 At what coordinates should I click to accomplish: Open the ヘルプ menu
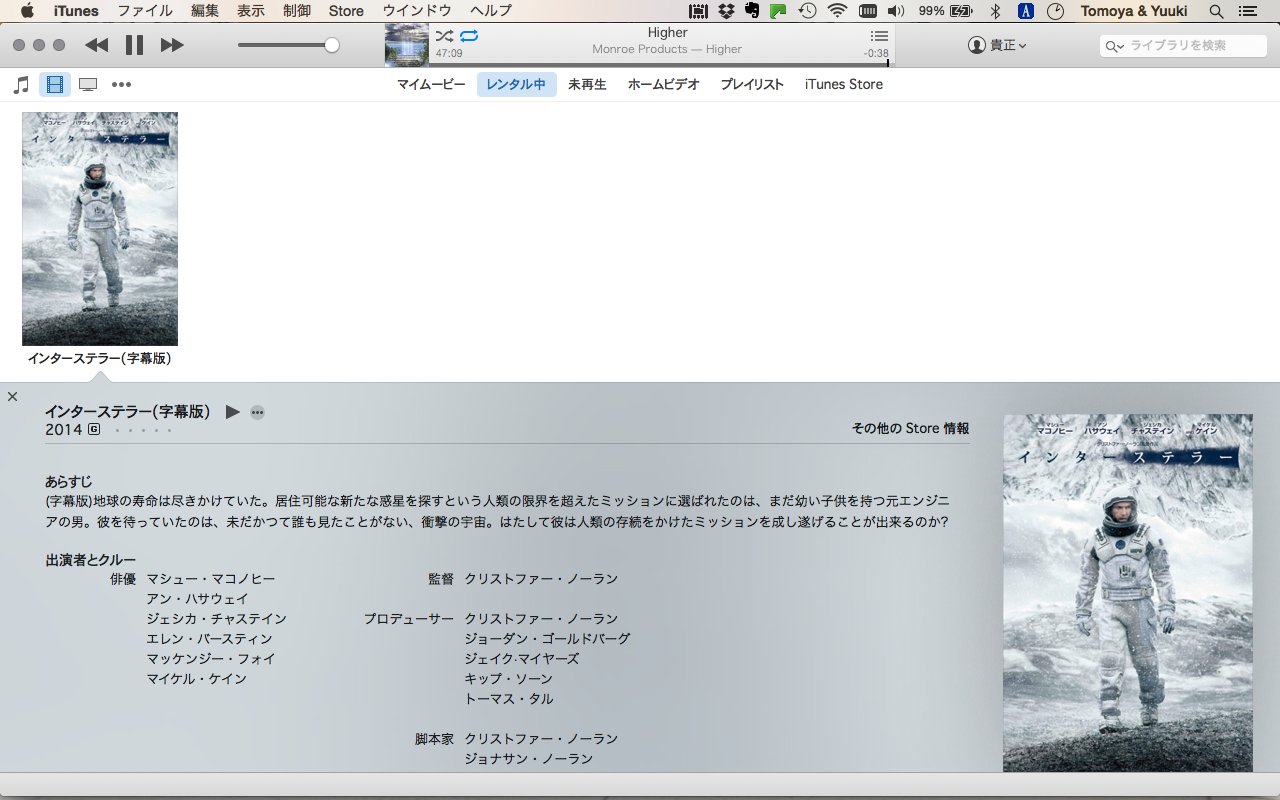coord(491,11)
